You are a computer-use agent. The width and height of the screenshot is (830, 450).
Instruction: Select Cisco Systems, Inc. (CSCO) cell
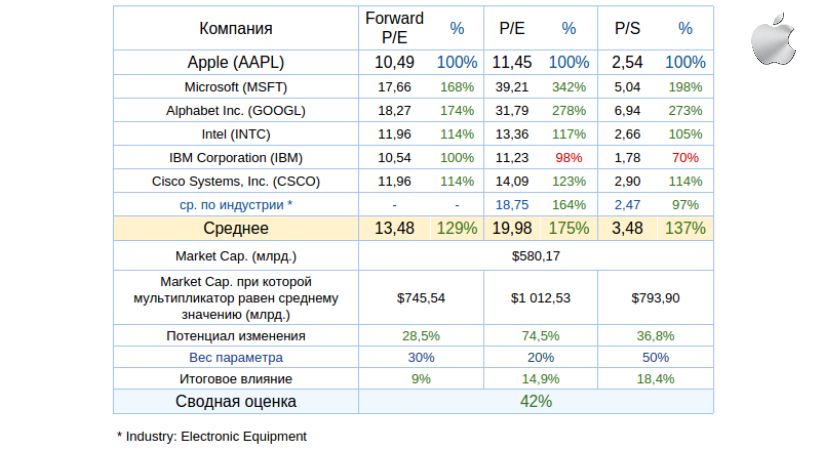(235, 181)
